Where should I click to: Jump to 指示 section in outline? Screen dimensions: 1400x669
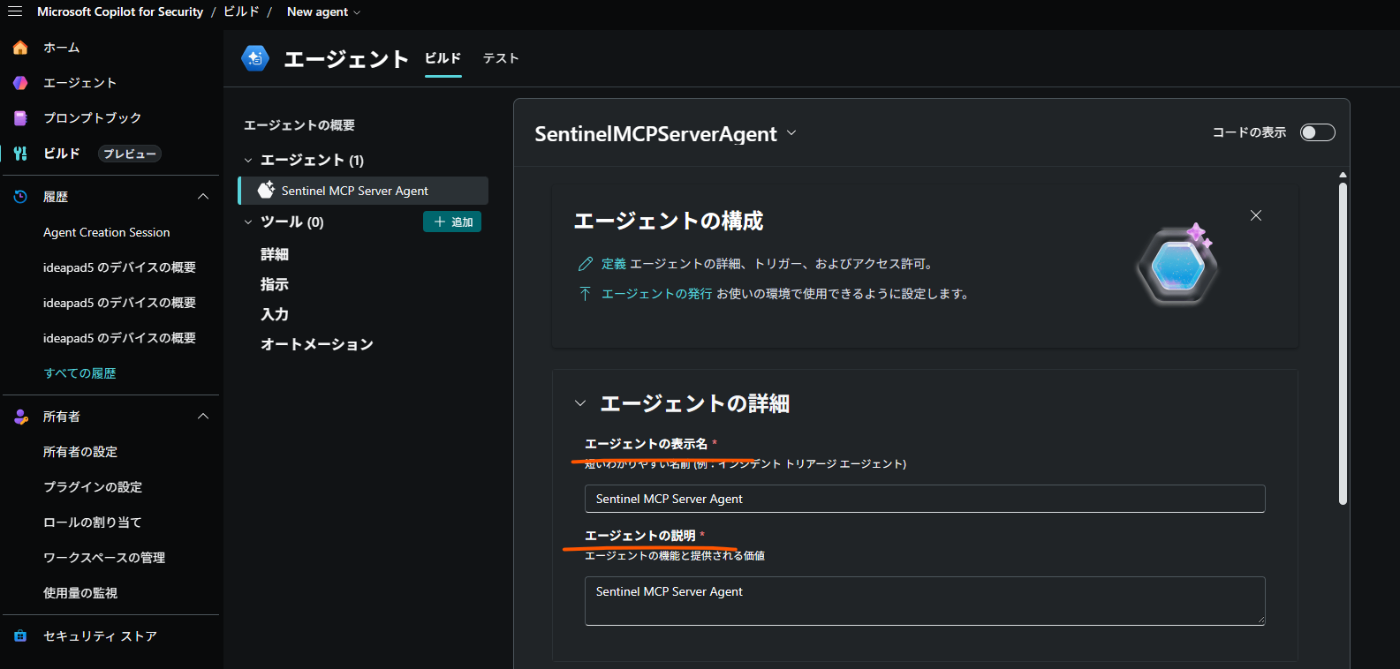275,284
